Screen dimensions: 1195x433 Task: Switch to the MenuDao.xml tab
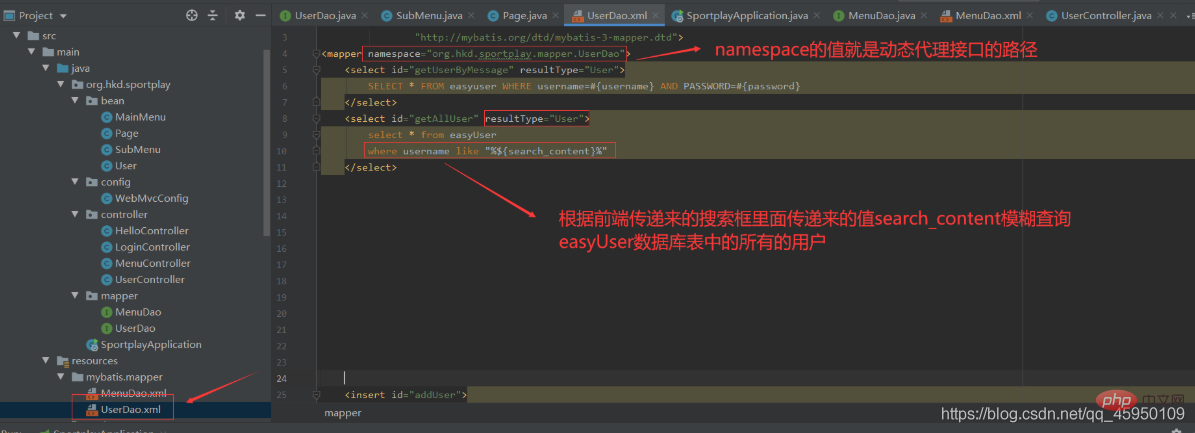point(980,15)
